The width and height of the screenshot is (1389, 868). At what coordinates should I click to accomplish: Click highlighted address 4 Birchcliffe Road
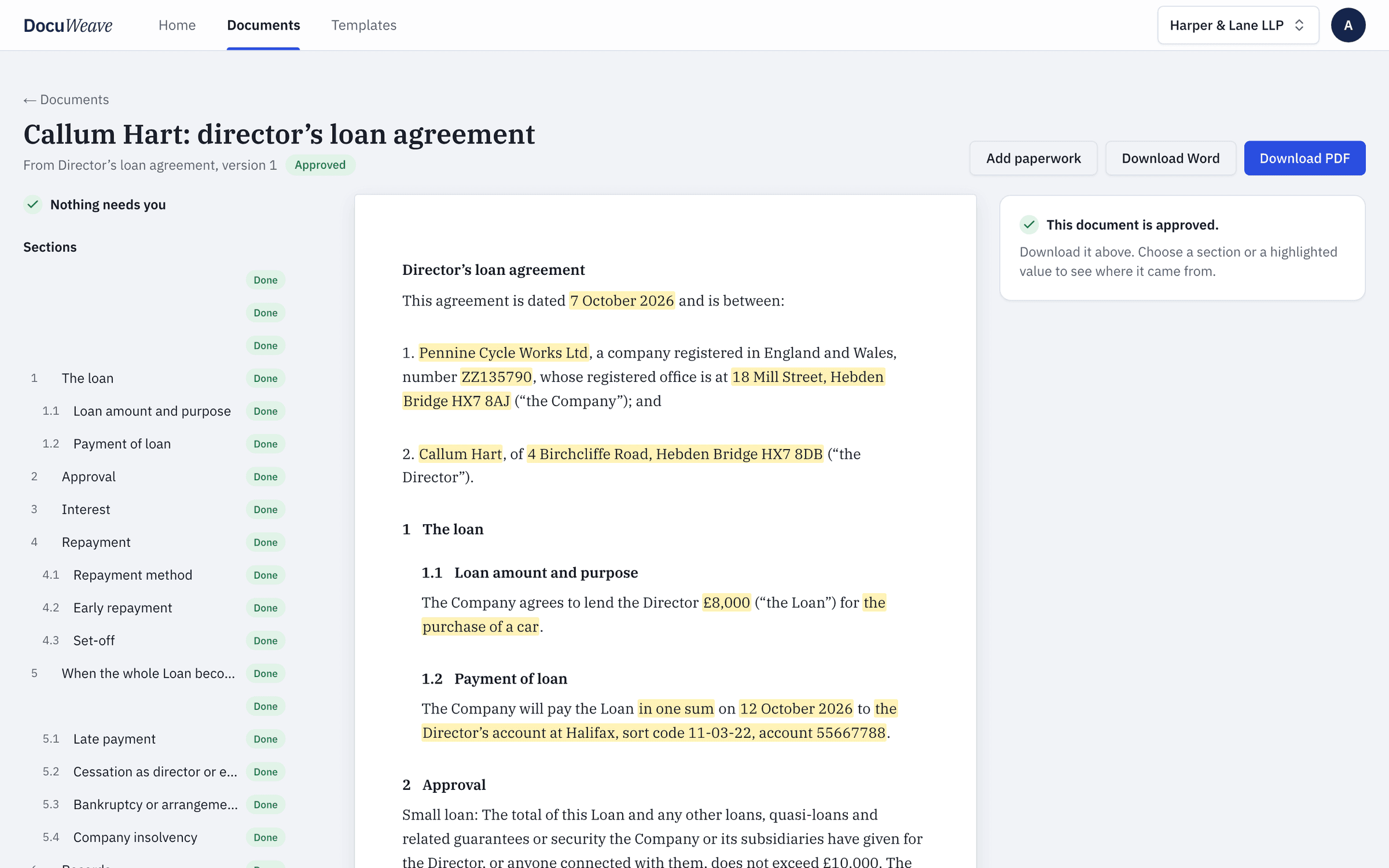tap(675, 454)
